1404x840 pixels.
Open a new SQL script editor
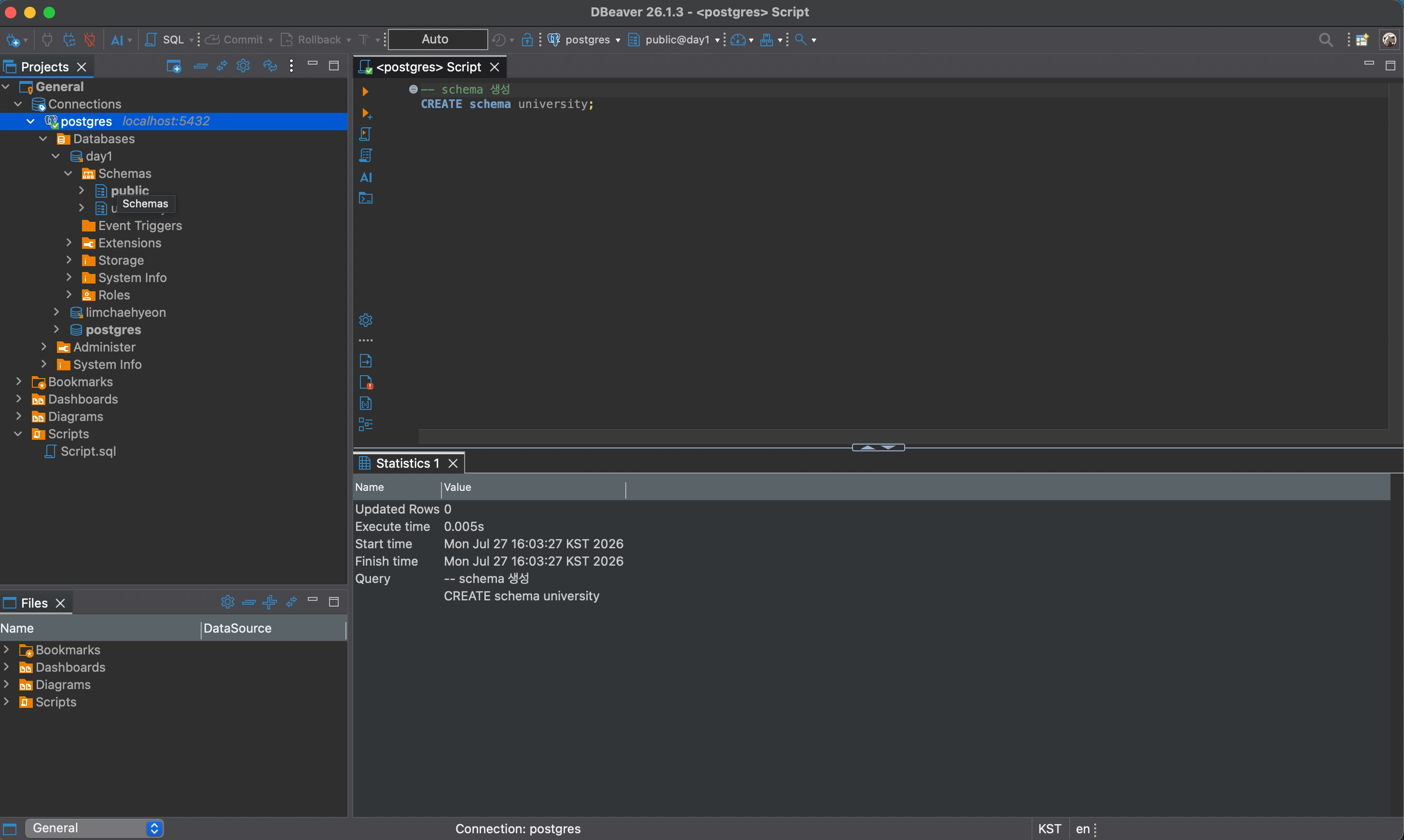(165, 40)
